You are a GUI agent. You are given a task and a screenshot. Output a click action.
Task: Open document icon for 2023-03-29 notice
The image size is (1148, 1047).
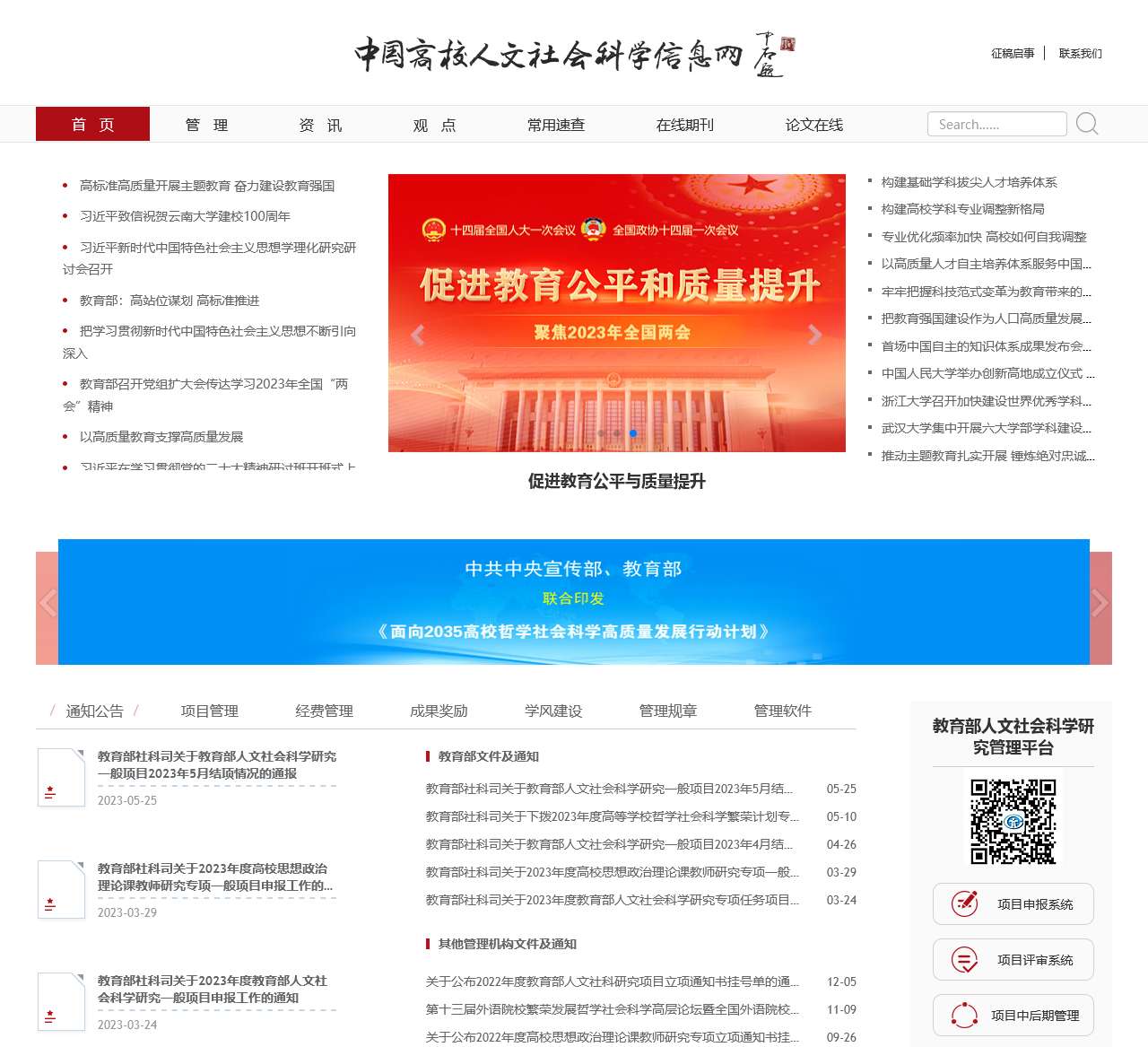61,890
